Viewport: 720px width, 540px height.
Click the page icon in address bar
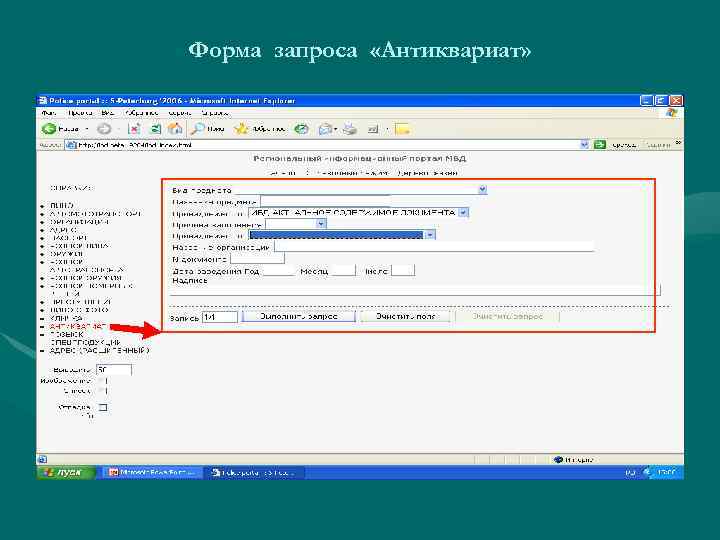tap(71, 145)
